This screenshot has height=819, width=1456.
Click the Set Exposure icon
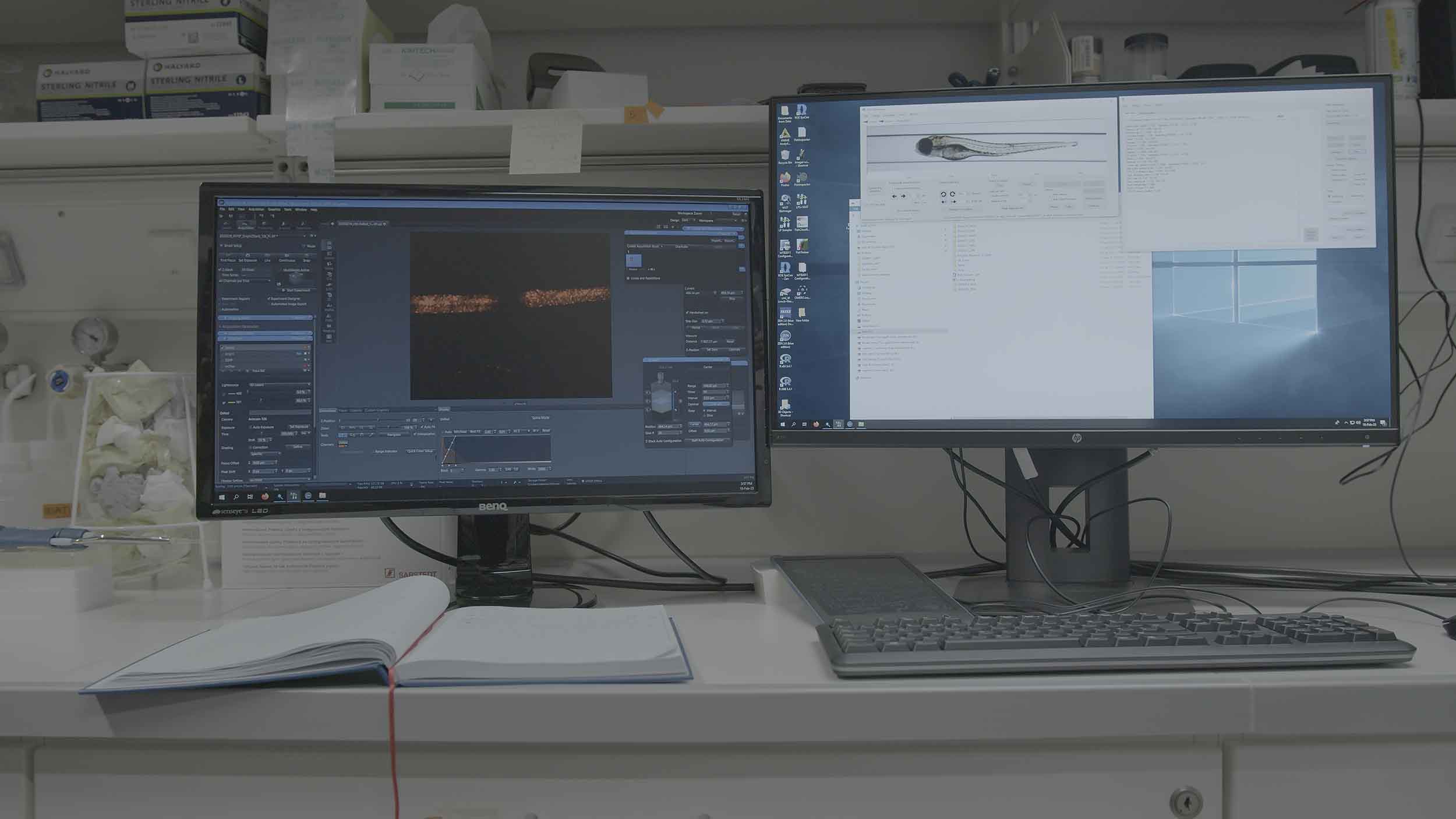(248, 255)
